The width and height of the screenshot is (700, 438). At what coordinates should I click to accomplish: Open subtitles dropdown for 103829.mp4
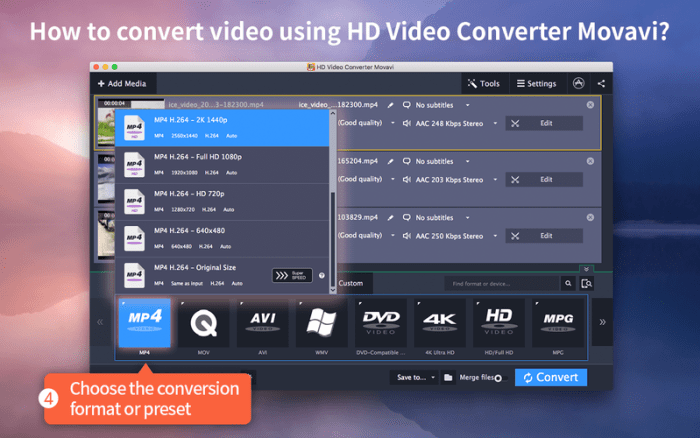(x=467, y=218)
